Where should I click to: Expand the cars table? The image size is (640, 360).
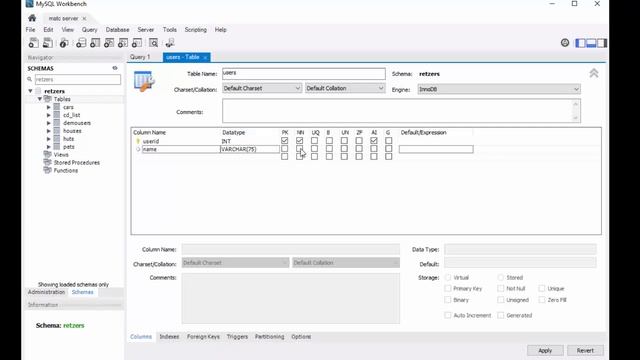click(x=49, y=107)
